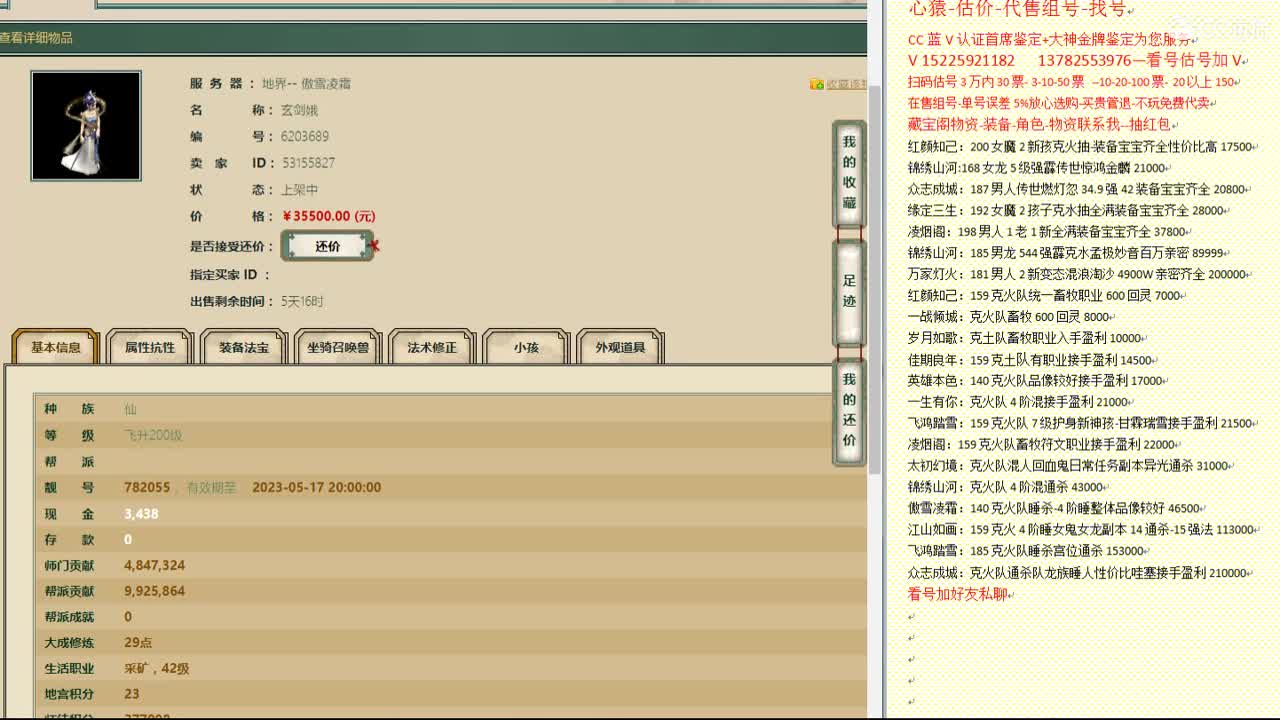This screenshot has height=720, width=1280.
Task: Click the 还价 bargain button
Action: tap(327, 246)
